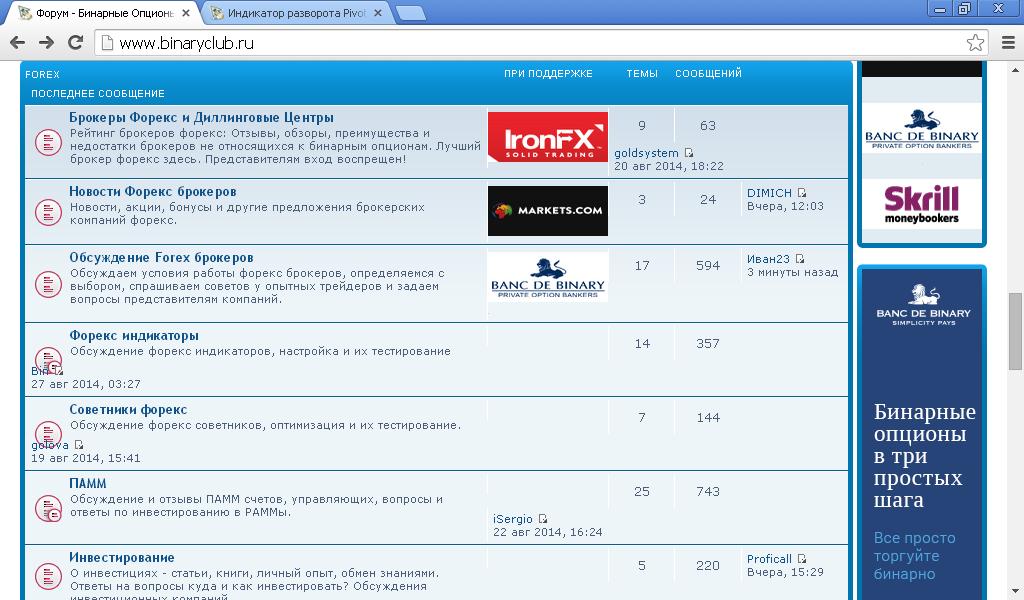
Task: Open latest post icon next to Иван23
Action: pyautogui.click(x=800, y=259)
